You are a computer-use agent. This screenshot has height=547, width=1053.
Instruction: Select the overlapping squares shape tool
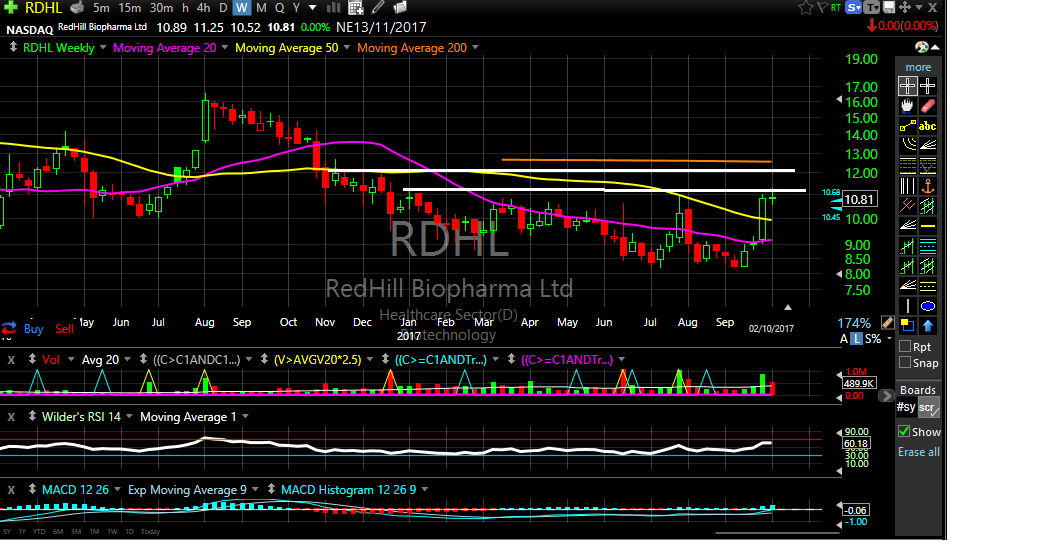907,326
